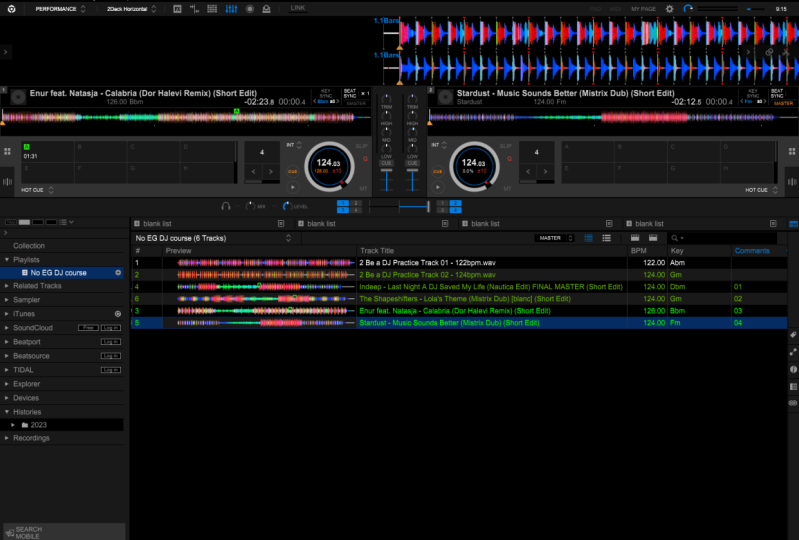Click the first blank list palette menu icon
The image size is (799, 540).
[x=281, y=224]
